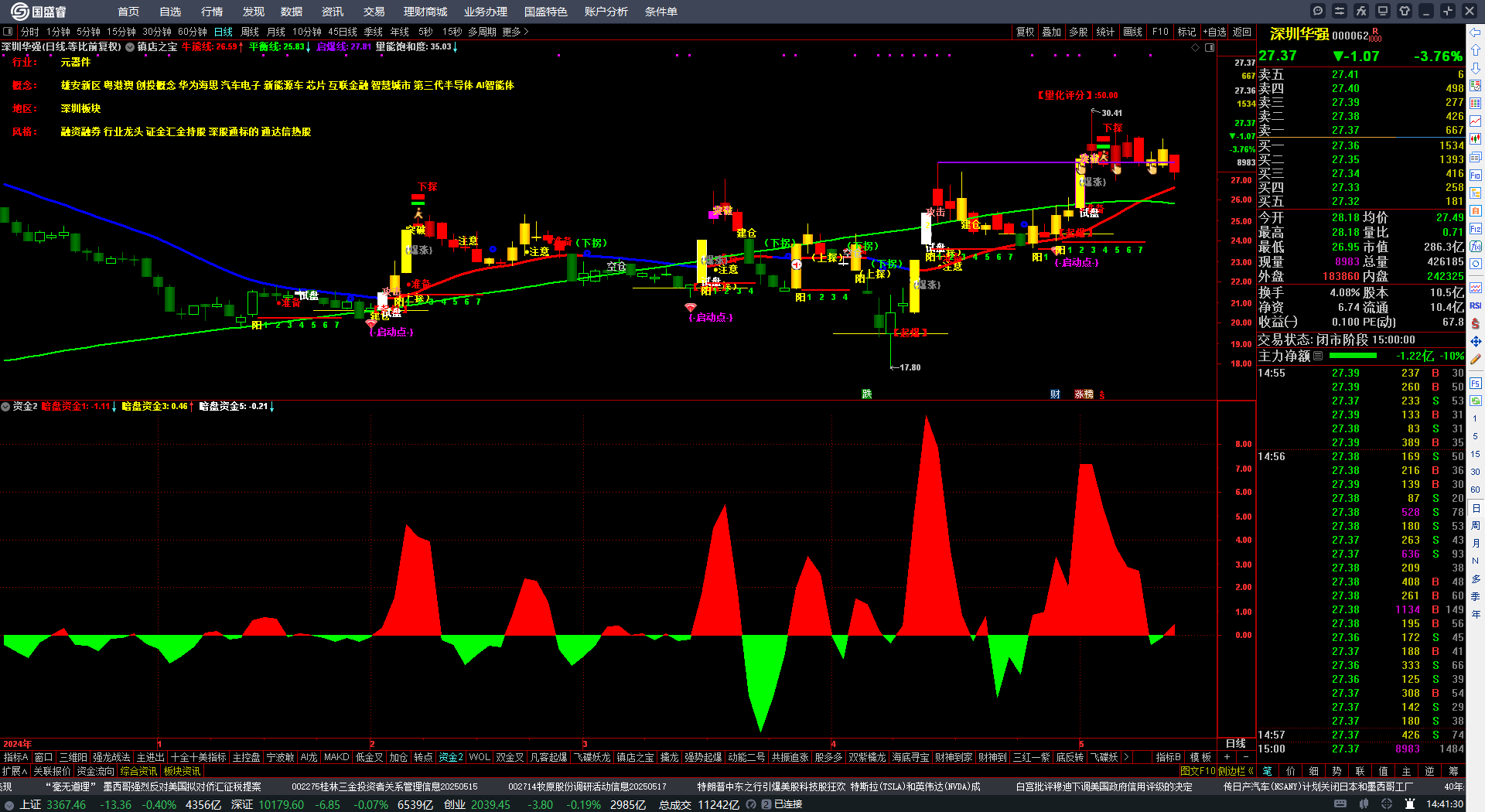Image resolution: width=1485 pixels, height=812 pixels.
Task: Open the fx formula manager icon
Action: (1361, 11)
